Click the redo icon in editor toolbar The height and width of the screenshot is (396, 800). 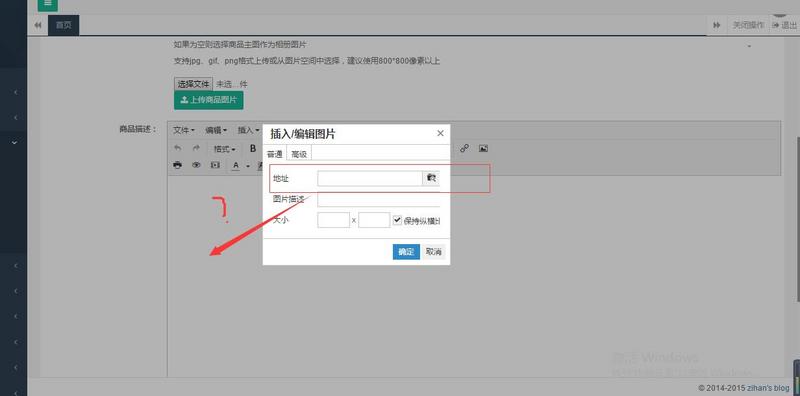[196, 148]
